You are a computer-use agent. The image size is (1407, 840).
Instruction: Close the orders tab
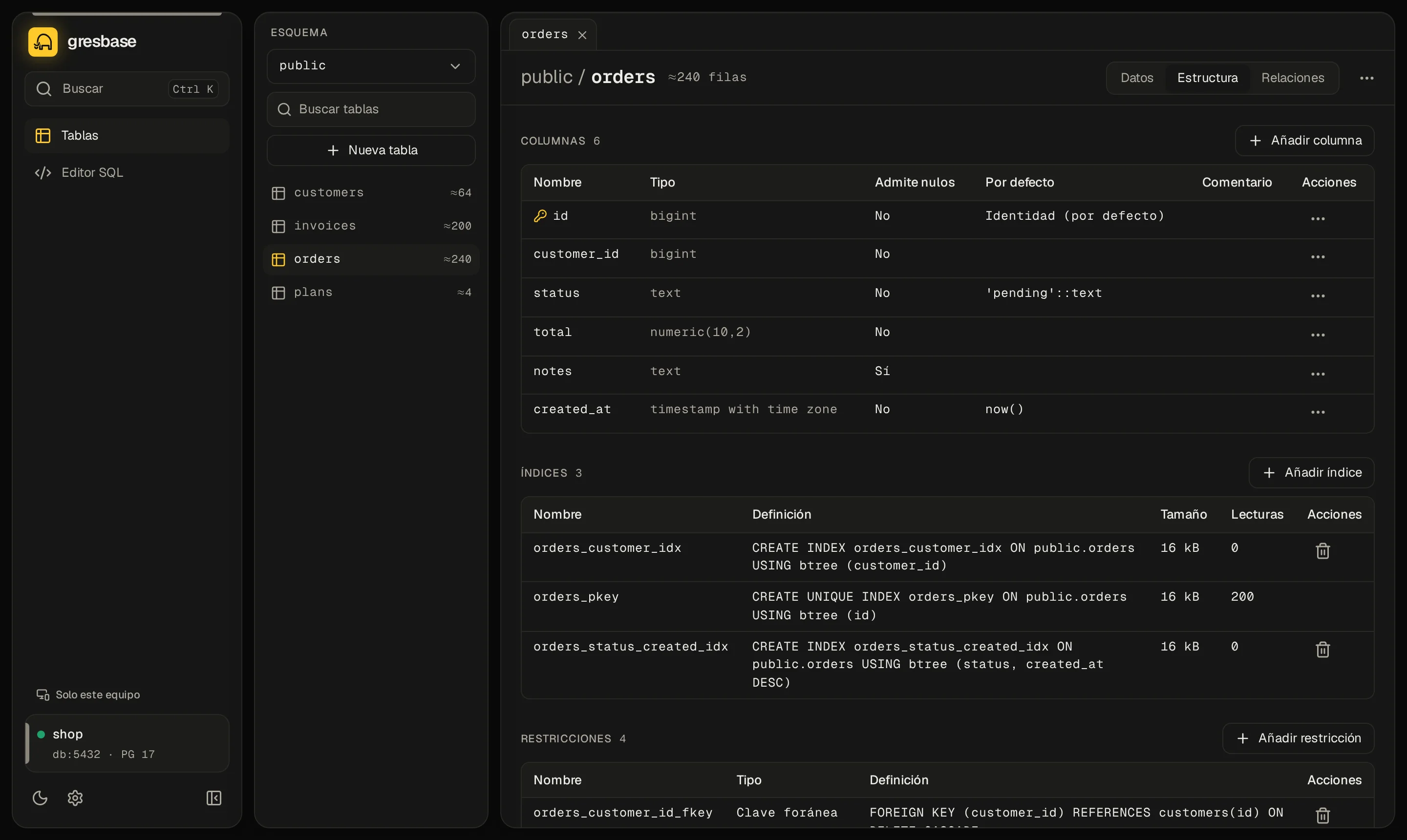pos(582,35)
